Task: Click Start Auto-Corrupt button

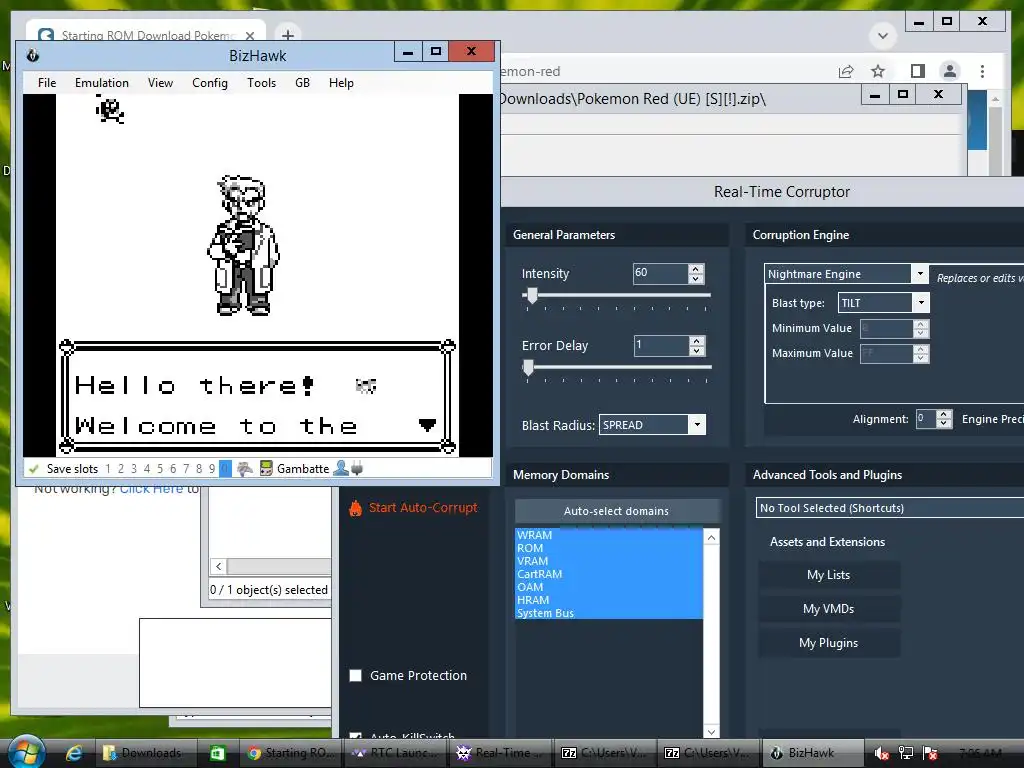Action: click(414, 507)
